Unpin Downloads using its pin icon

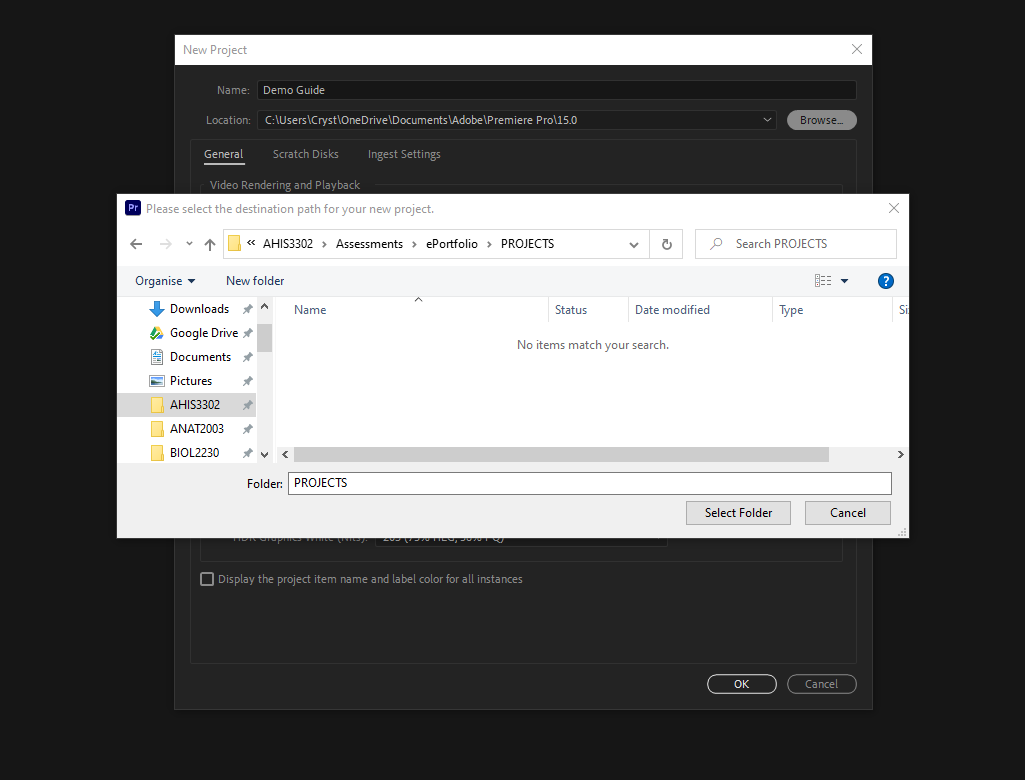[248, 309]
